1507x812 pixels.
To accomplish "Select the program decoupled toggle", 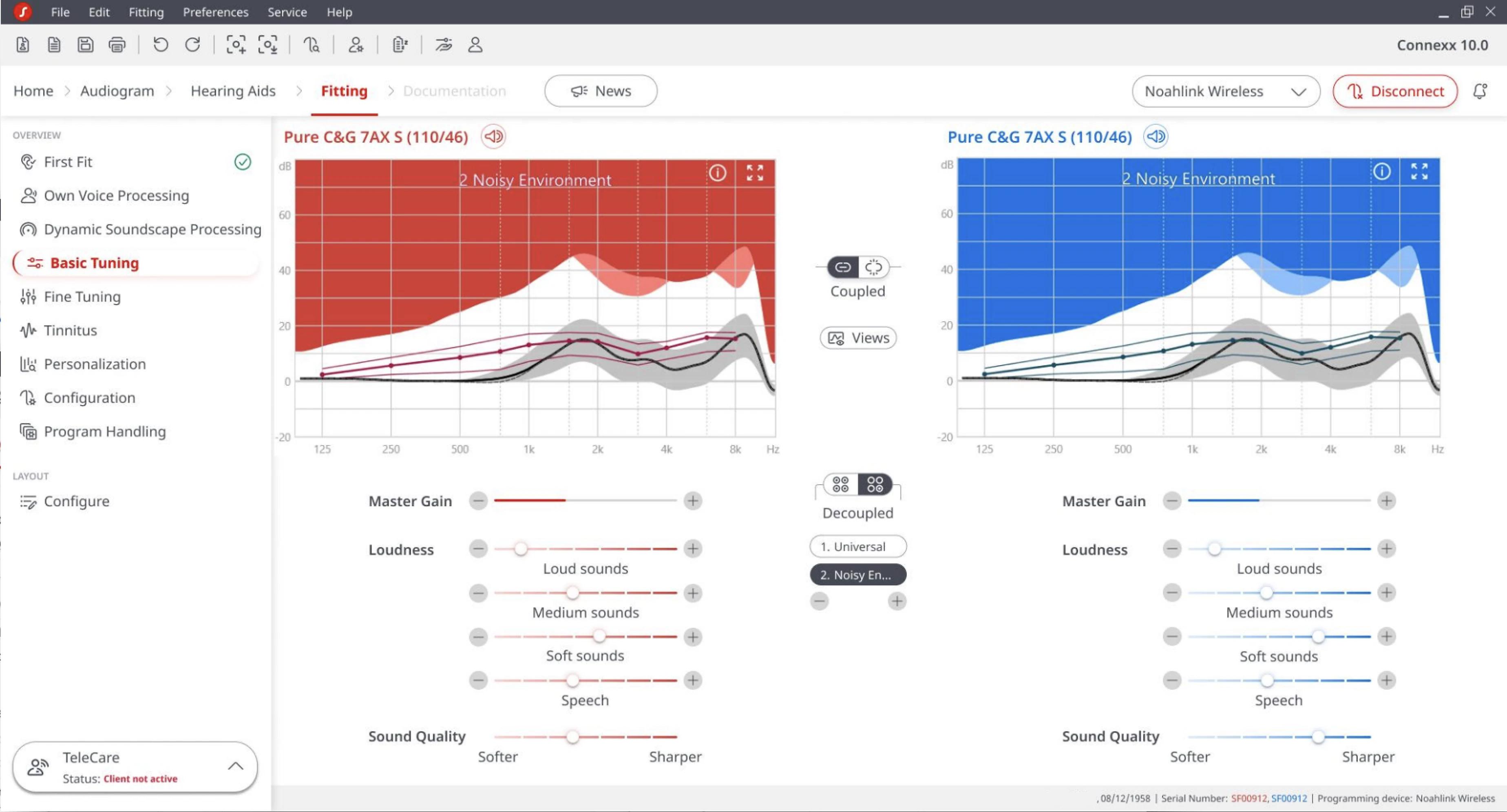I will pos(875,484).
